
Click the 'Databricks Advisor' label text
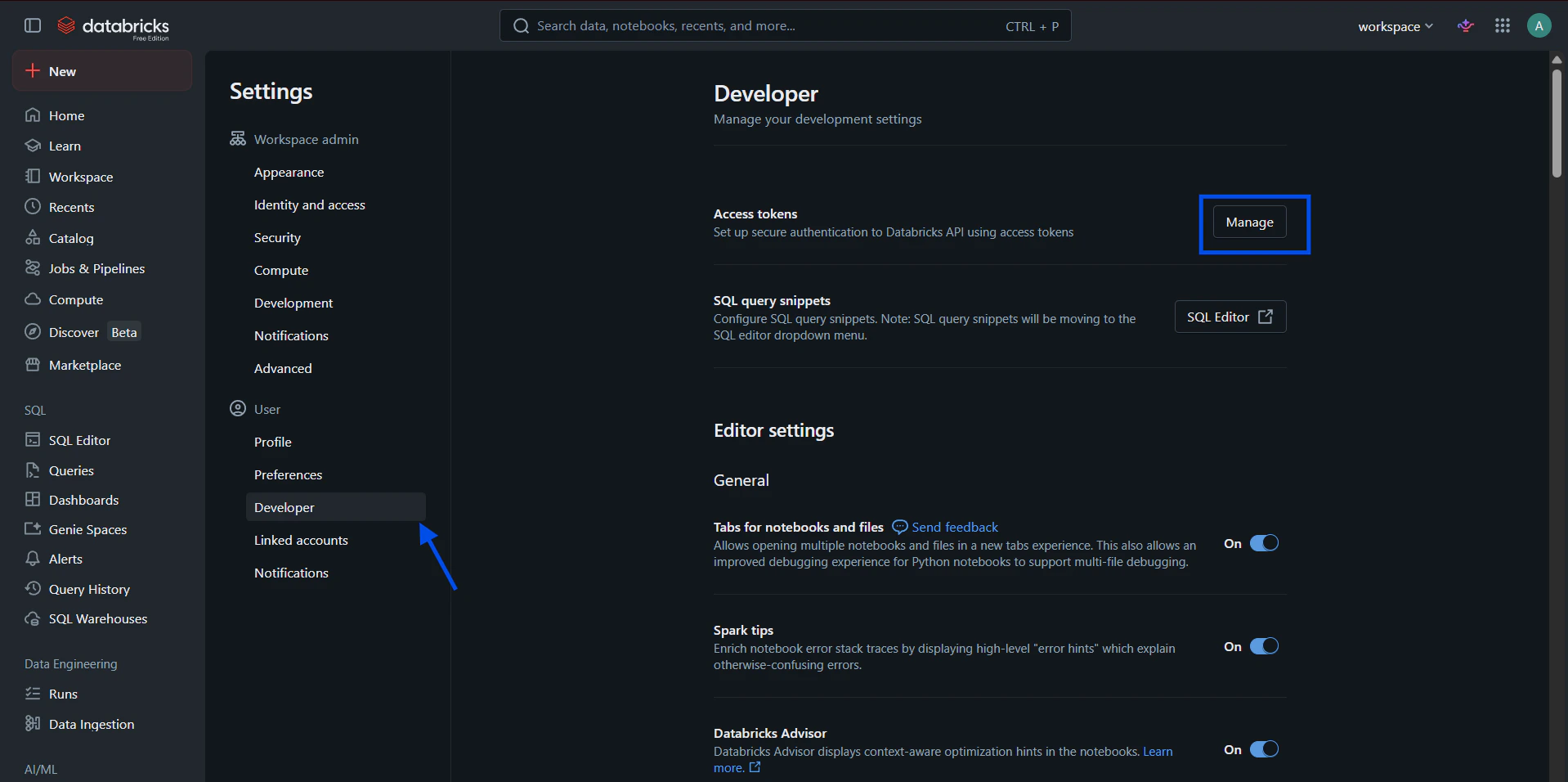click(x=770, y=734)
